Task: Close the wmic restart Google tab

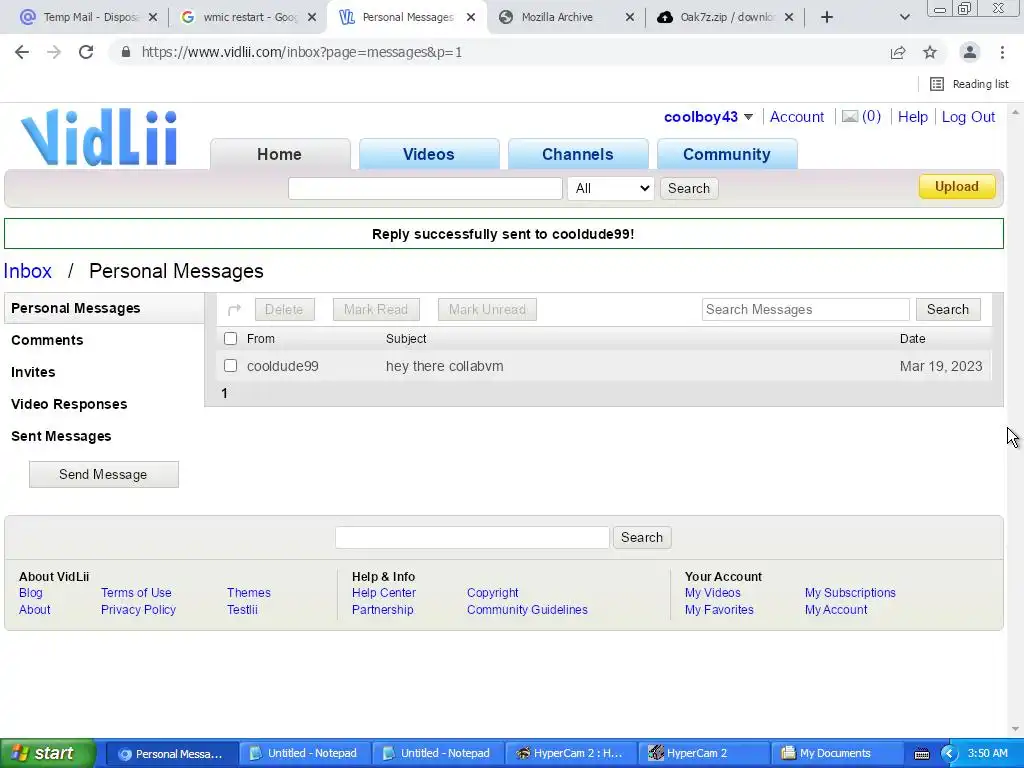Action: [x=312, y=17]
